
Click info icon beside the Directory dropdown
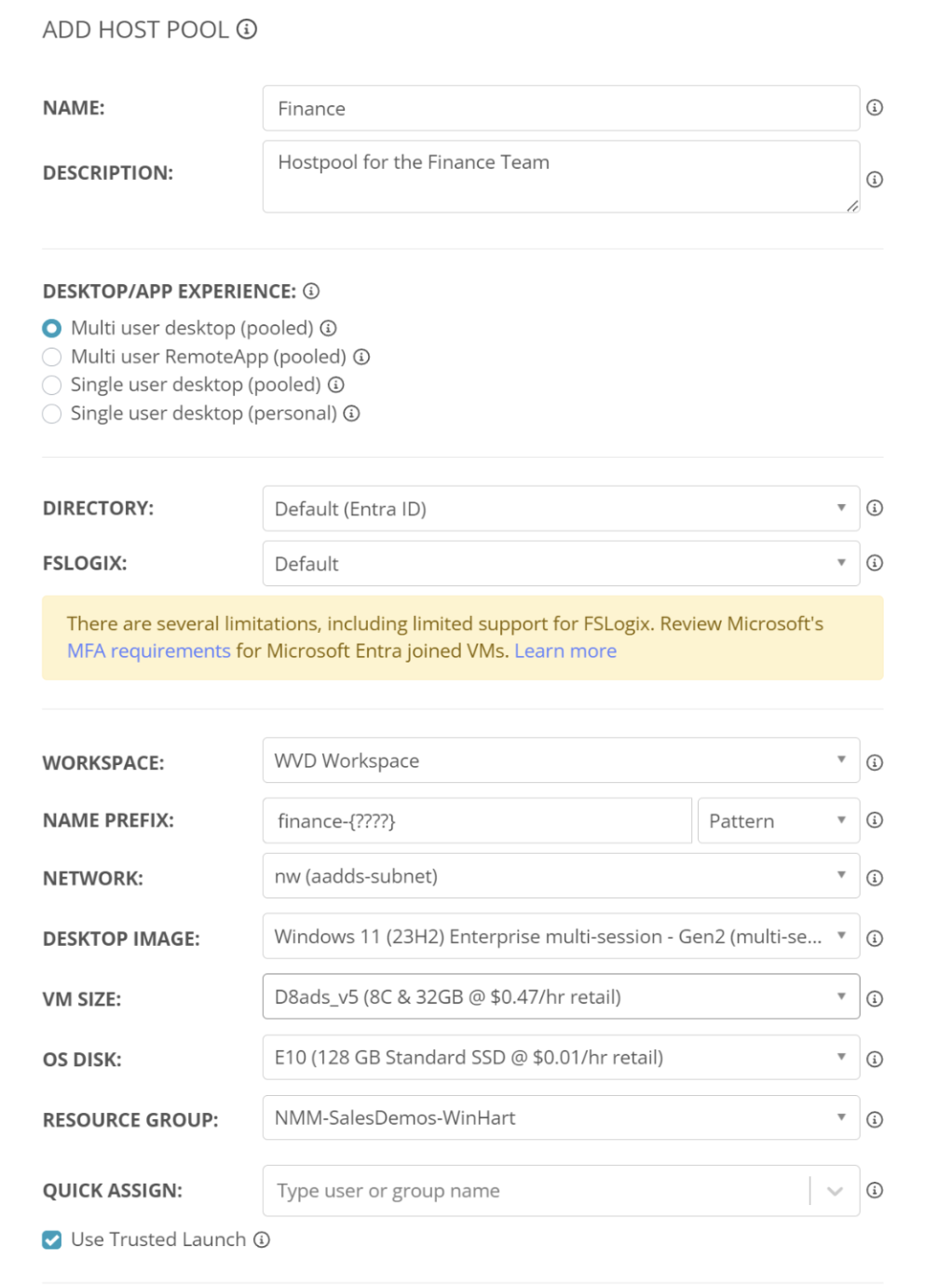pyautogui.click(x=875, y=508)
